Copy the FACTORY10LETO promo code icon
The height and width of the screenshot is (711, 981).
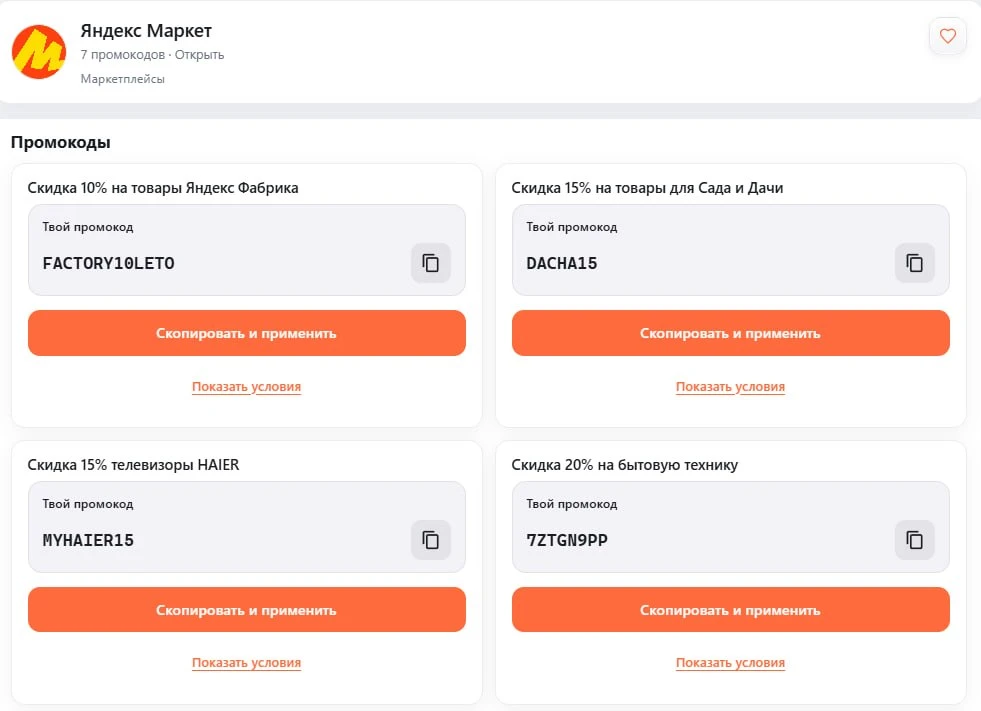[x=430, y=263]
